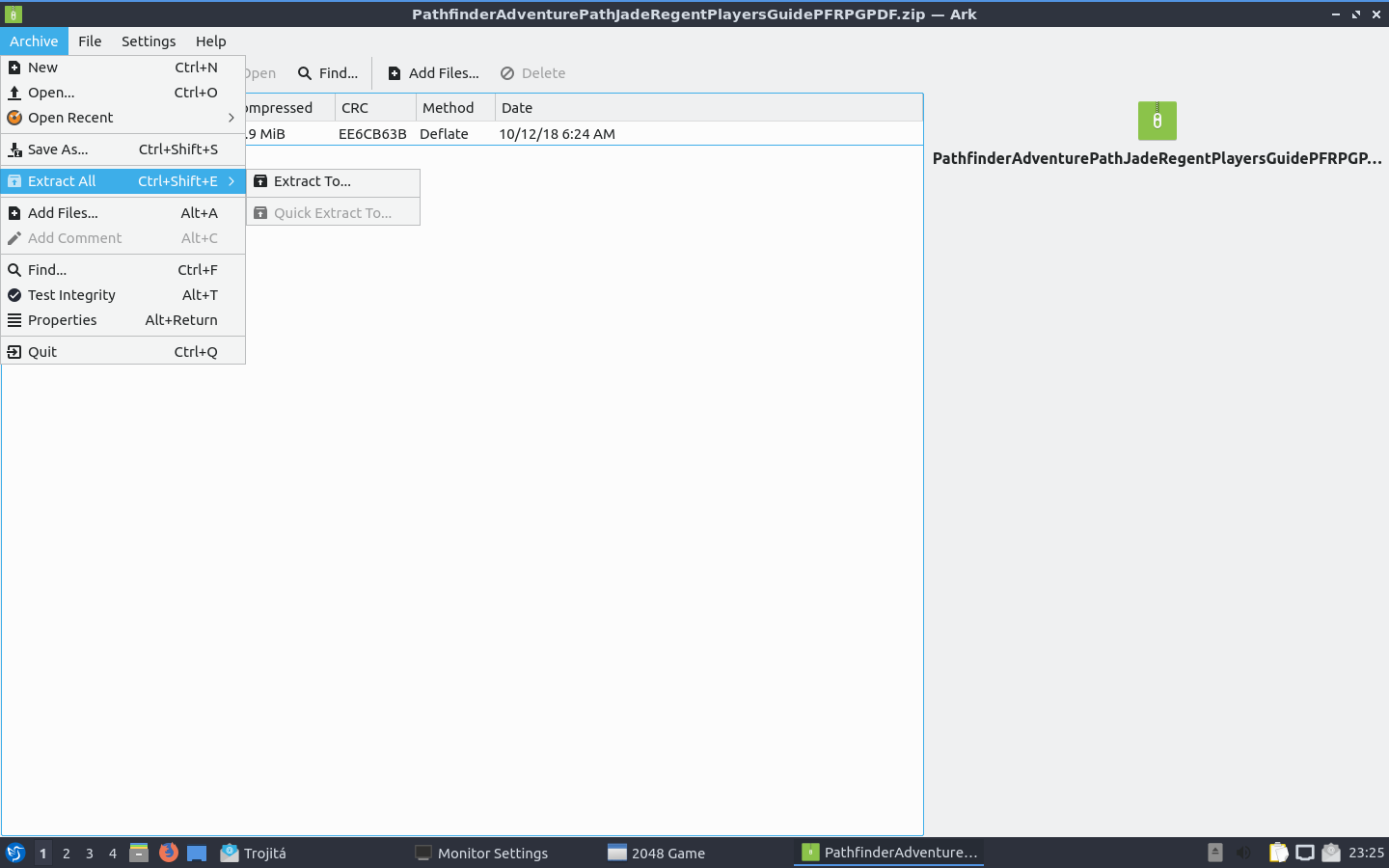
Task: Click the Test Integrity checkmark icon
Action: pos(14,295)
